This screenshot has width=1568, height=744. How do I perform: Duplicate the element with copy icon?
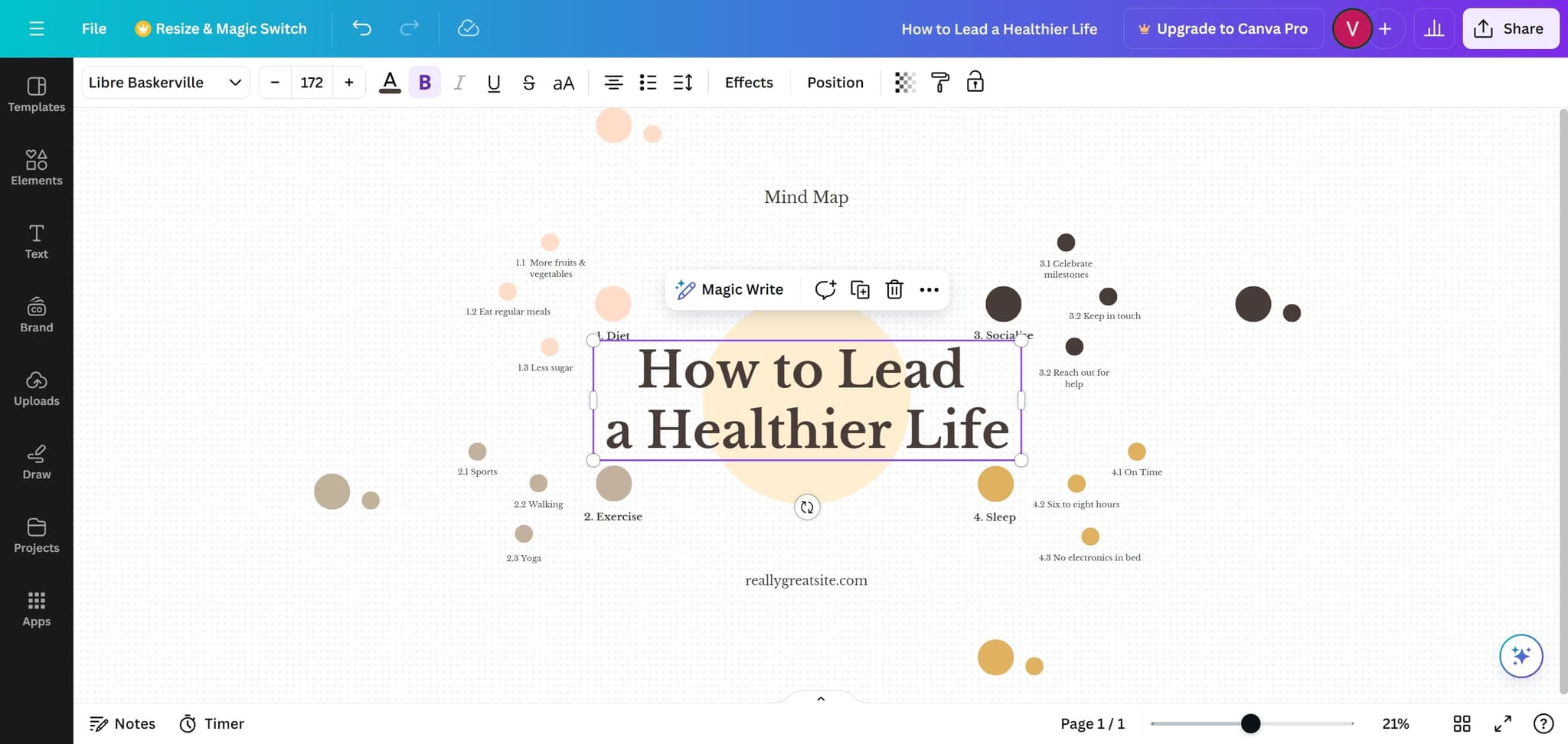[860, 289]
